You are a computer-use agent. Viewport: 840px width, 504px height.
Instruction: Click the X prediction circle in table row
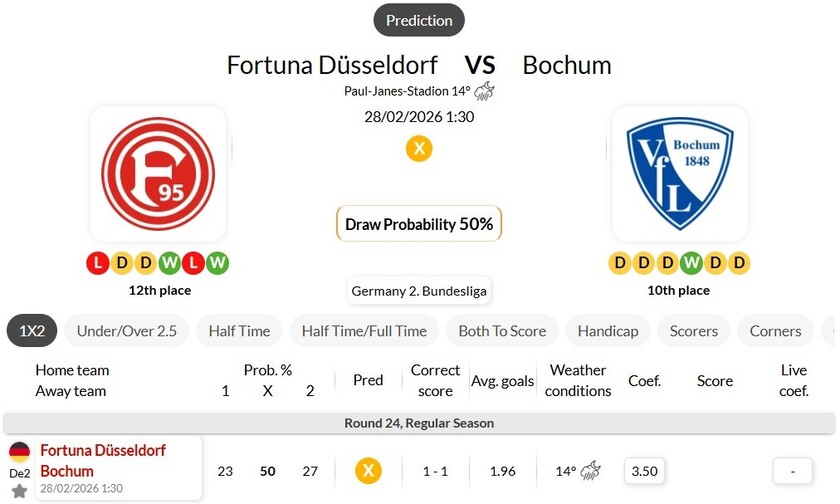pos(368,470)
